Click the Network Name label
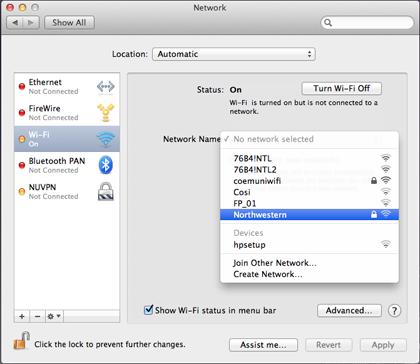The height and width of the screenshot is (364, 420). [x=191, y=139]
